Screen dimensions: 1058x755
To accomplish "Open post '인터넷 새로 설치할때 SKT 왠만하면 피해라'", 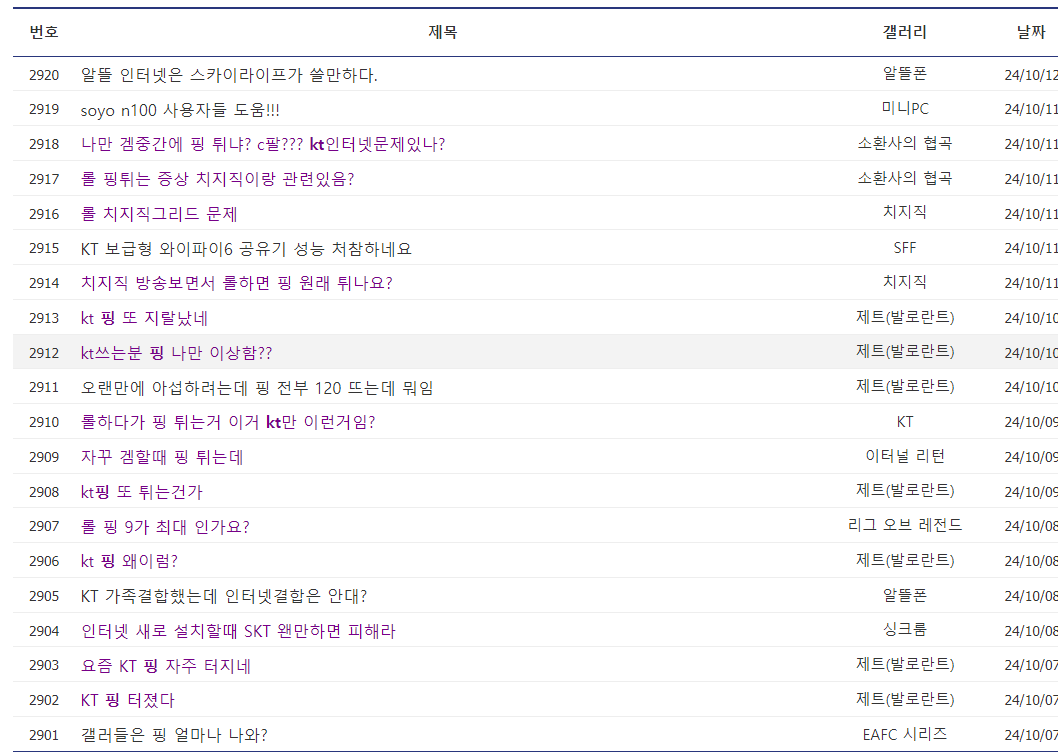I will (238, 632).
